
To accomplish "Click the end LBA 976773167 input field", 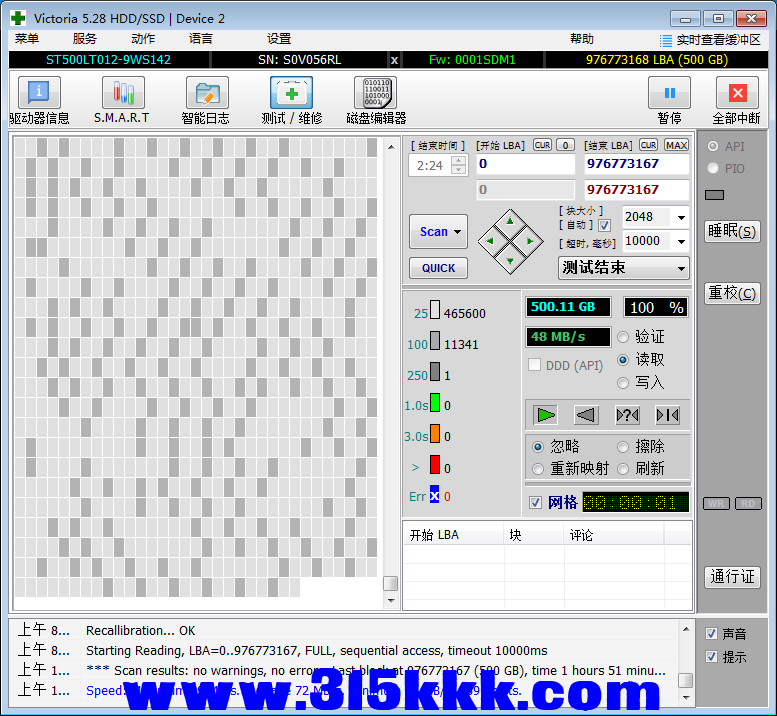I will (x=636, y=164).
